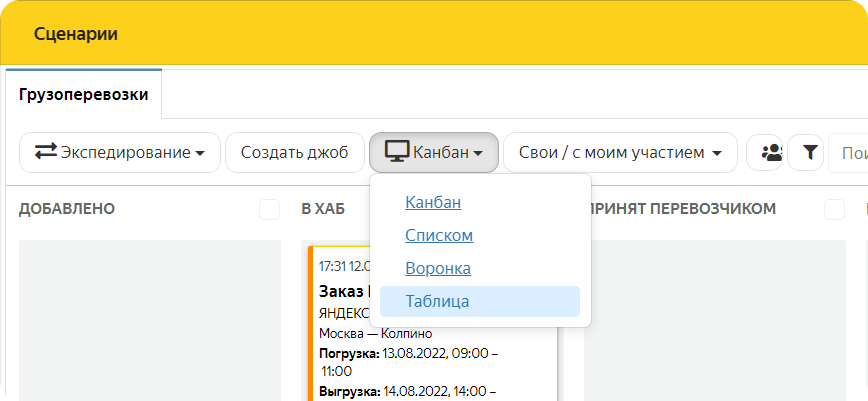Click the В ХАБ column header

tap(323, 209)
